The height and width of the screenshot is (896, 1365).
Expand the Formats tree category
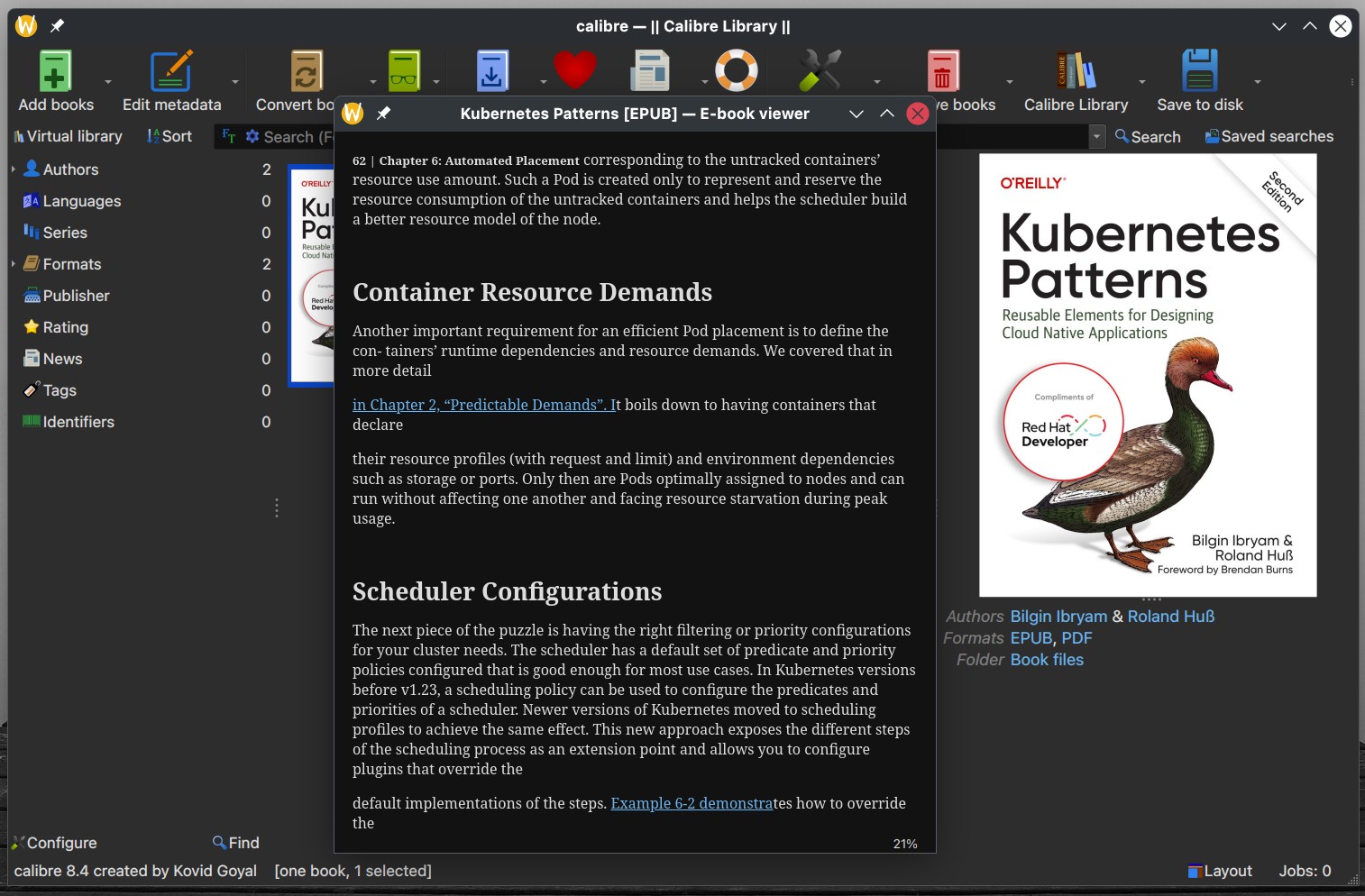14,264
